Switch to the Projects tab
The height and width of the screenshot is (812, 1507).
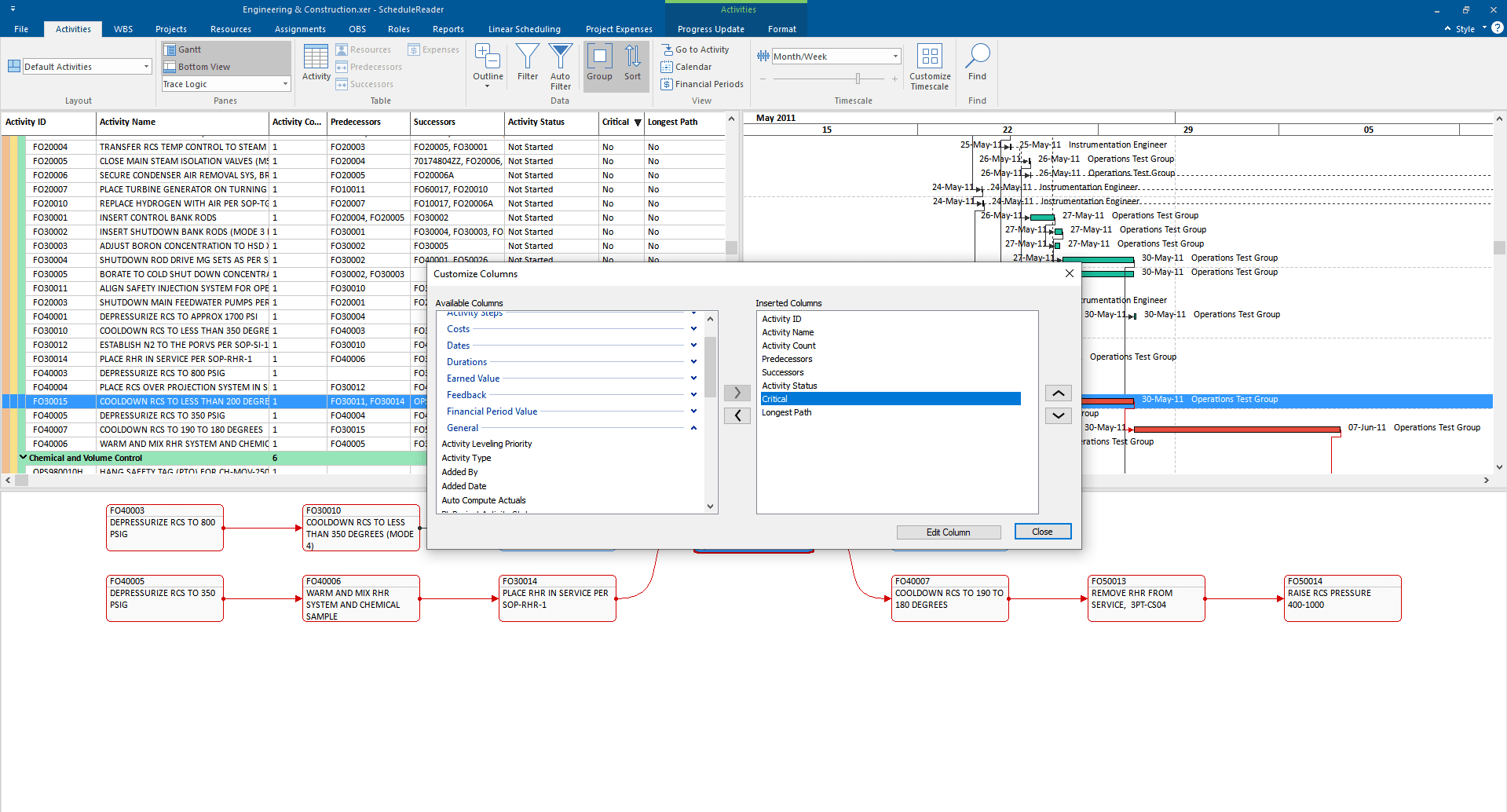pos(171,29)
